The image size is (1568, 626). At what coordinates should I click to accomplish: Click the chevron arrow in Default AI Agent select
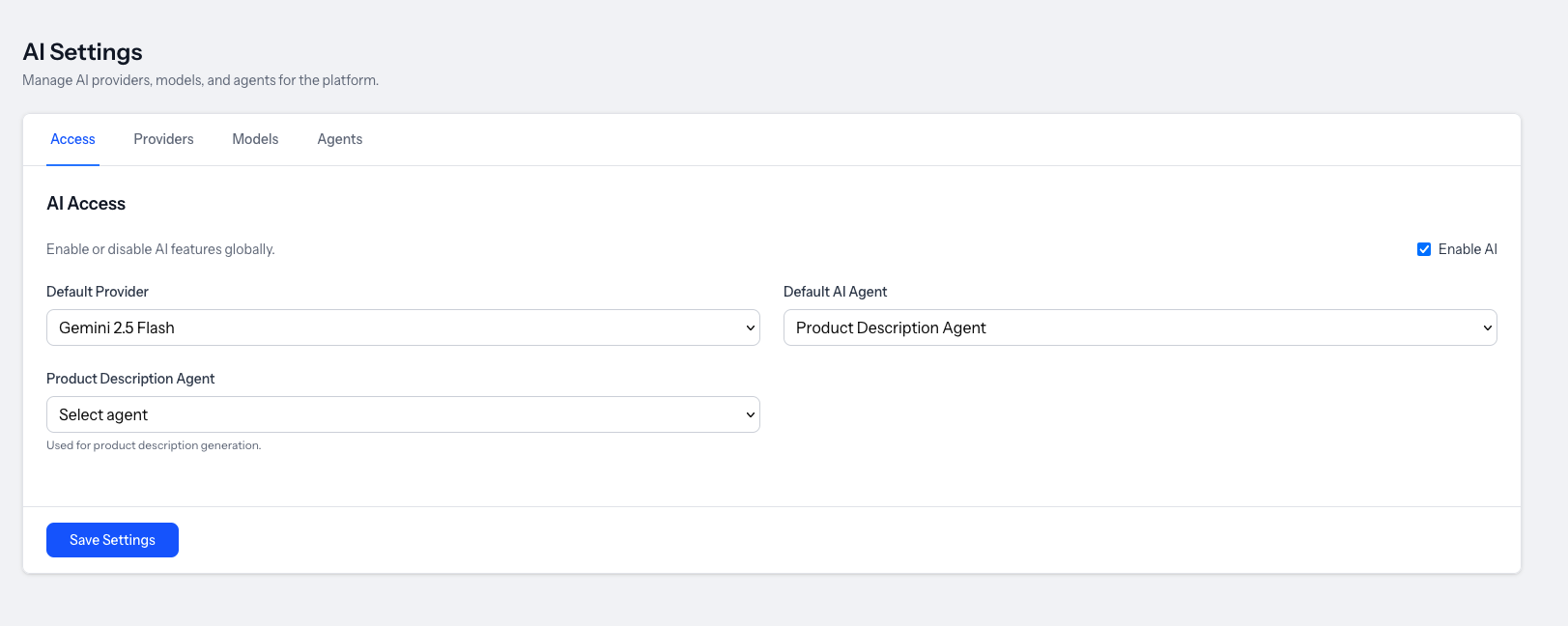[x=1487, y=328]
